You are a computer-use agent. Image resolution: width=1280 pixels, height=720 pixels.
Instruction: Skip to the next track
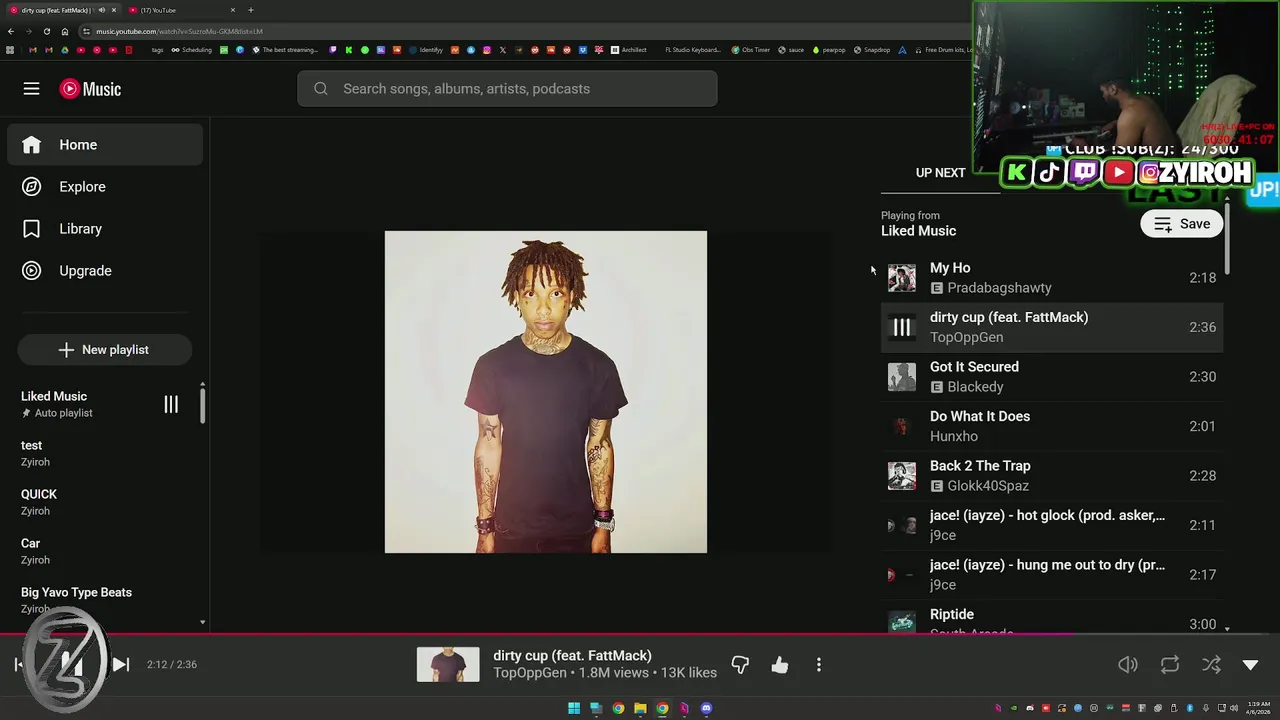pyautogui.click(x=121, y=664)
